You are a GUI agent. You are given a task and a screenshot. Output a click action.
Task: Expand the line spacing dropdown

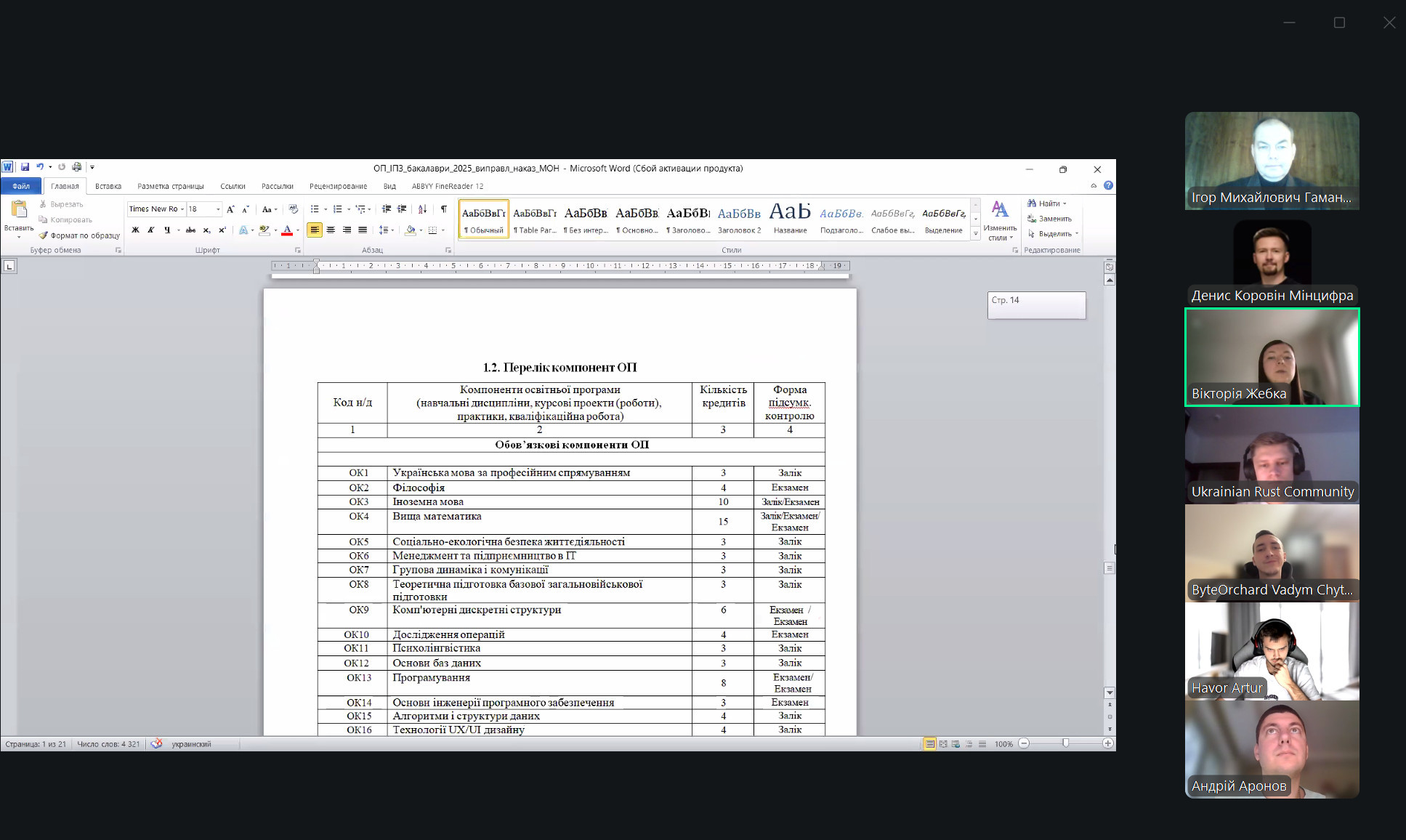tap(393, 230)
